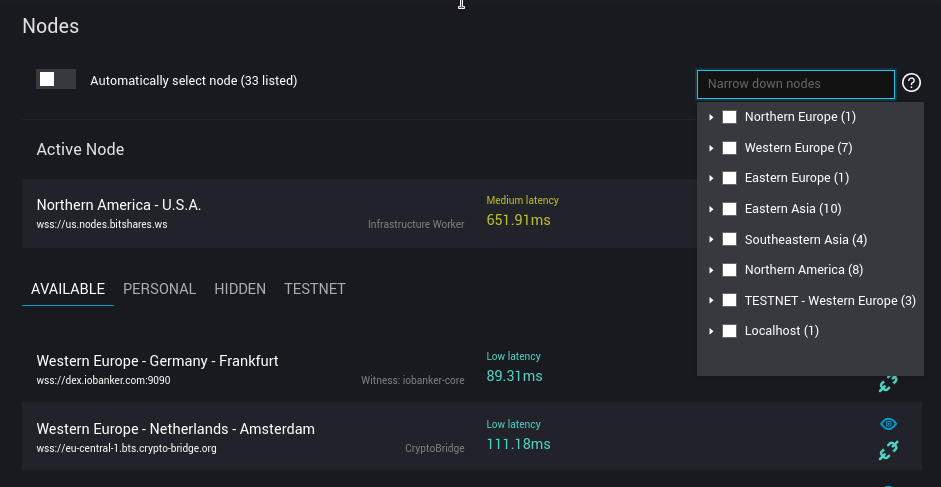Expand the Southeastern Asia group arrow
The height and width of the screenshot is (487, 941).
click(711, 240)
